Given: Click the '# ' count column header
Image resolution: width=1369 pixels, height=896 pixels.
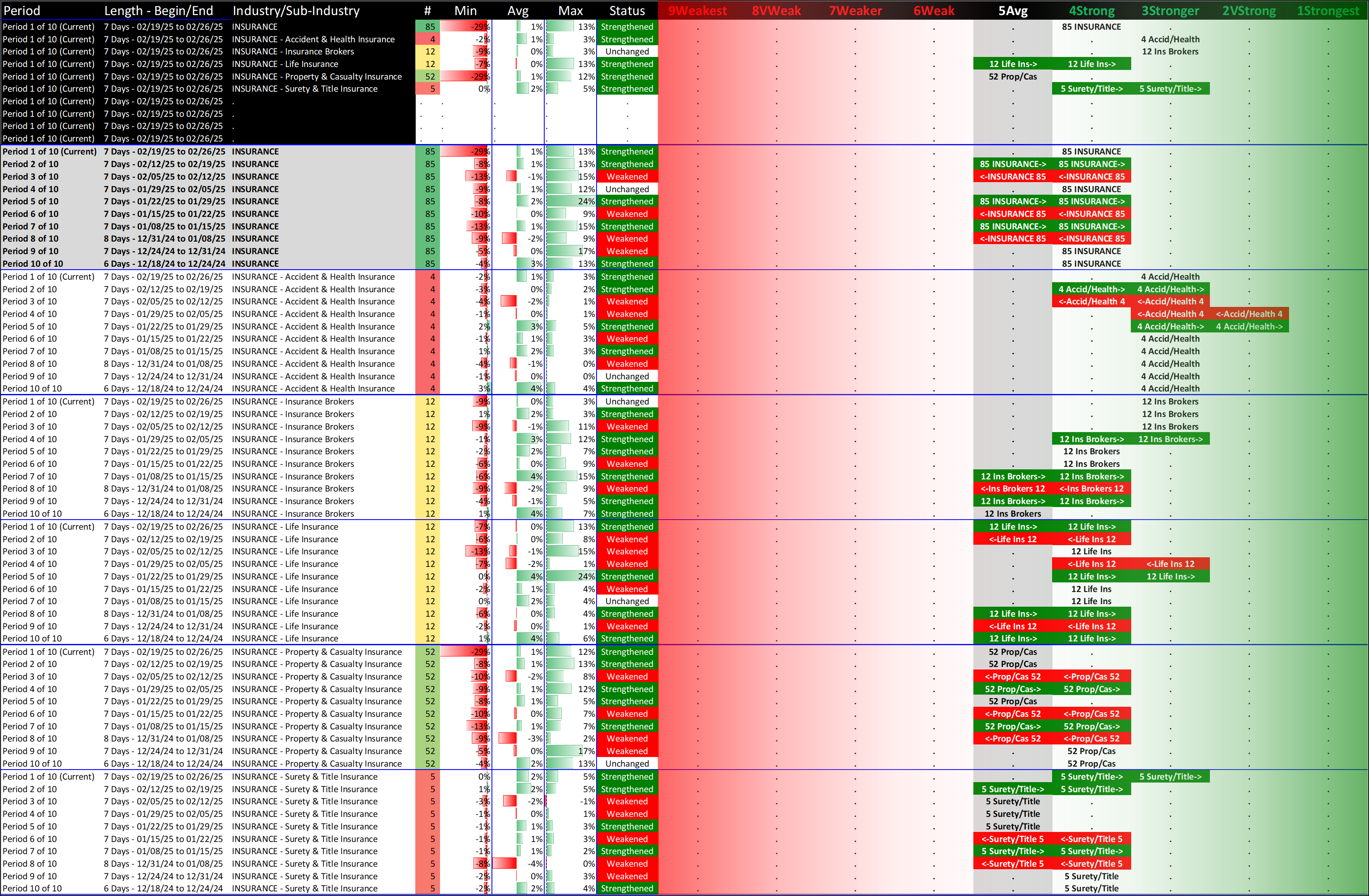Looking at the screenshot, I should (427, 10).
